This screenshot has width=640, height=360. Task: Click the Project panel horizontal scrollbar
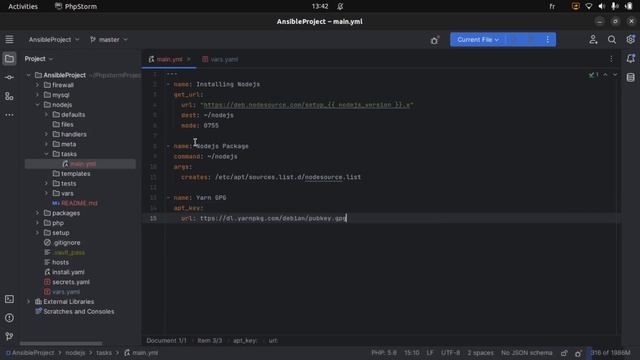tap(61, 343)
